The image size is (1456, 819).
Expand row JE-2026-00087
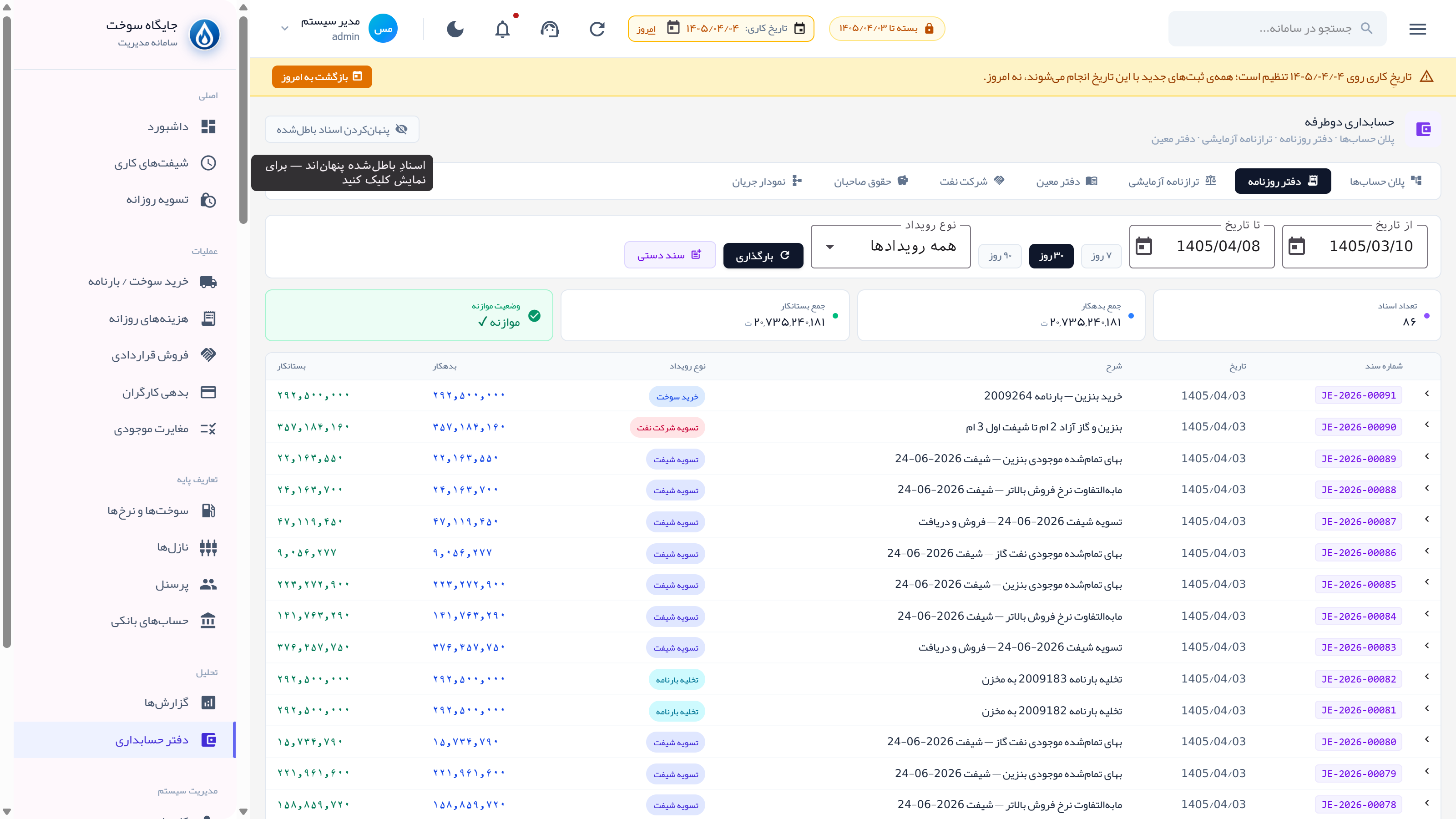1426,519
